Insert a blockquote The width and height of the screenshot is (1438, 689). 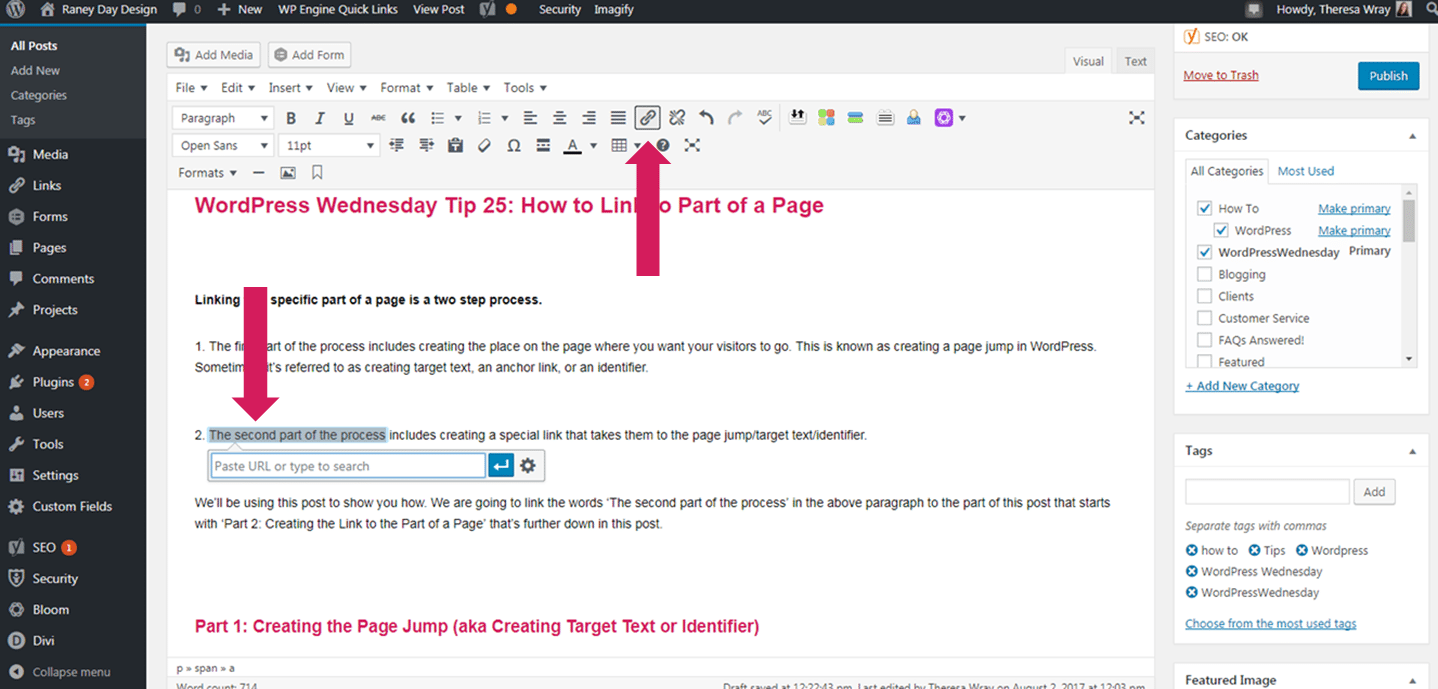point(408,118)
